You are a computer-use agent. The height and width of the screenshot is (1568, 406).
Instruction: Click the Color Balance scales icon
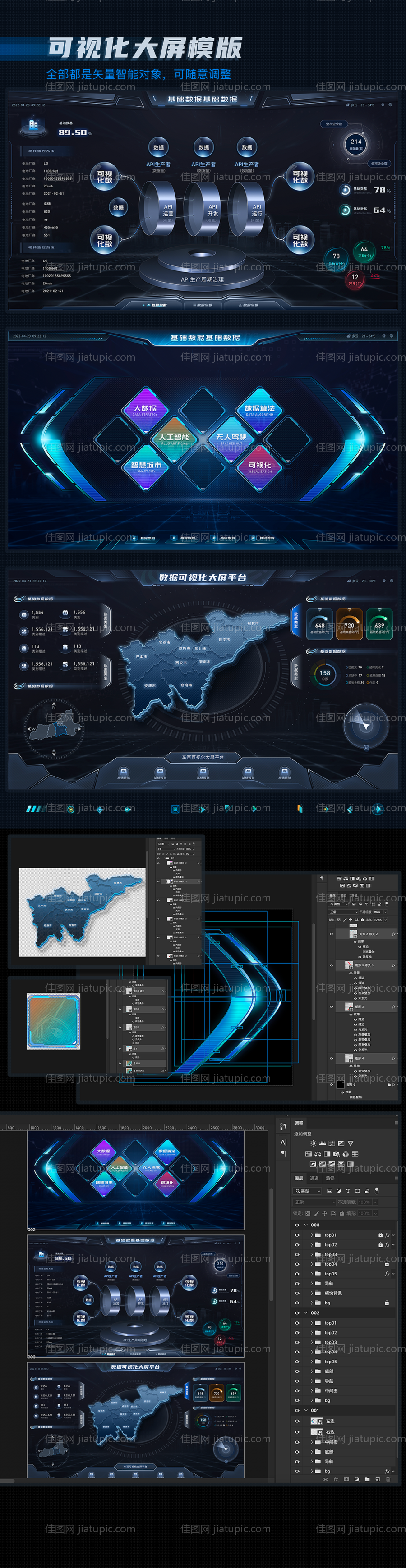[x=318, y=1153]
